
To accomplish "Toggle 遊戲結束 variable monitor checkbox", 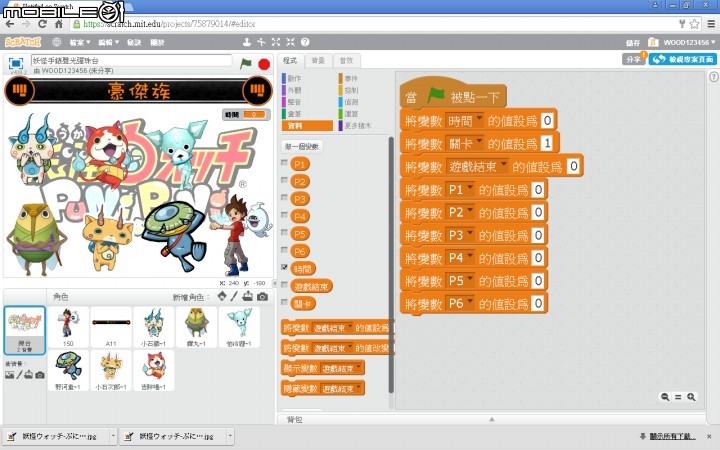I will click(x=284, y=285).
